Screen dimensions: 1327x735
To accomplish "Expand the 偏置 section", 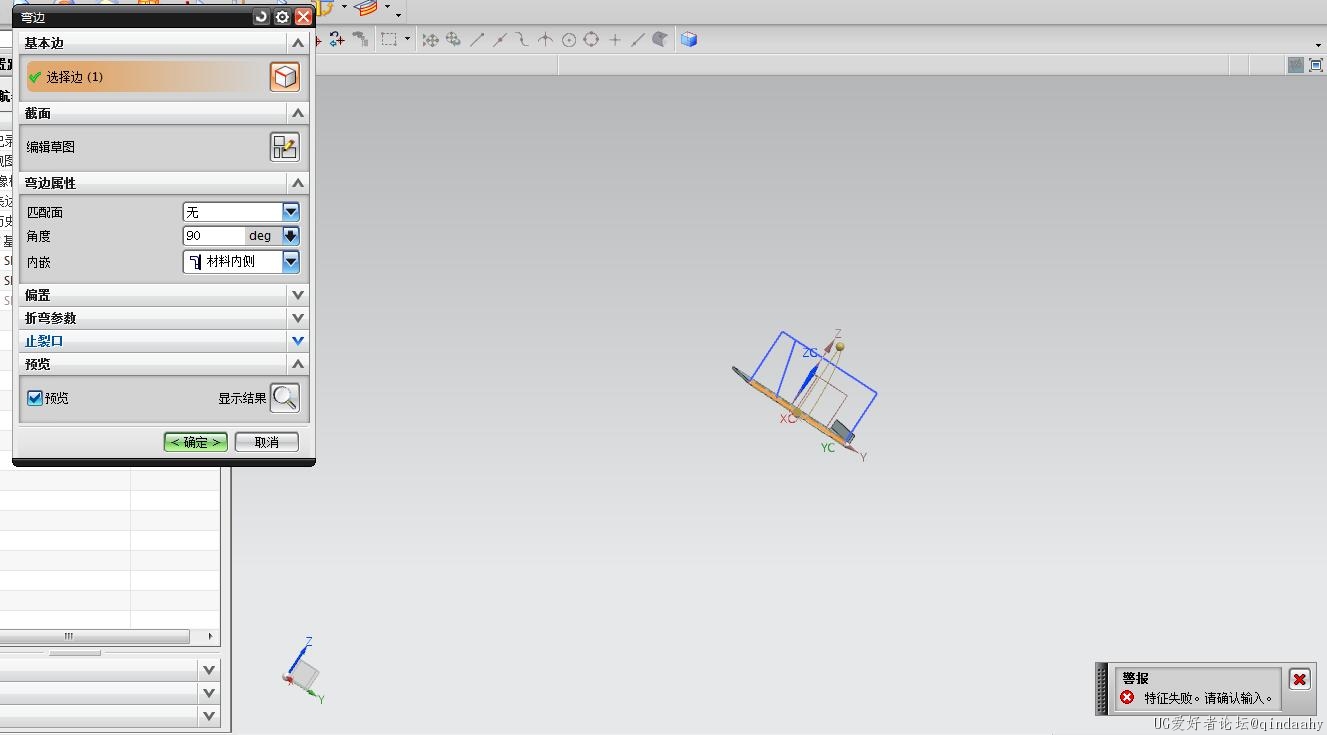I will click(297, 295).
